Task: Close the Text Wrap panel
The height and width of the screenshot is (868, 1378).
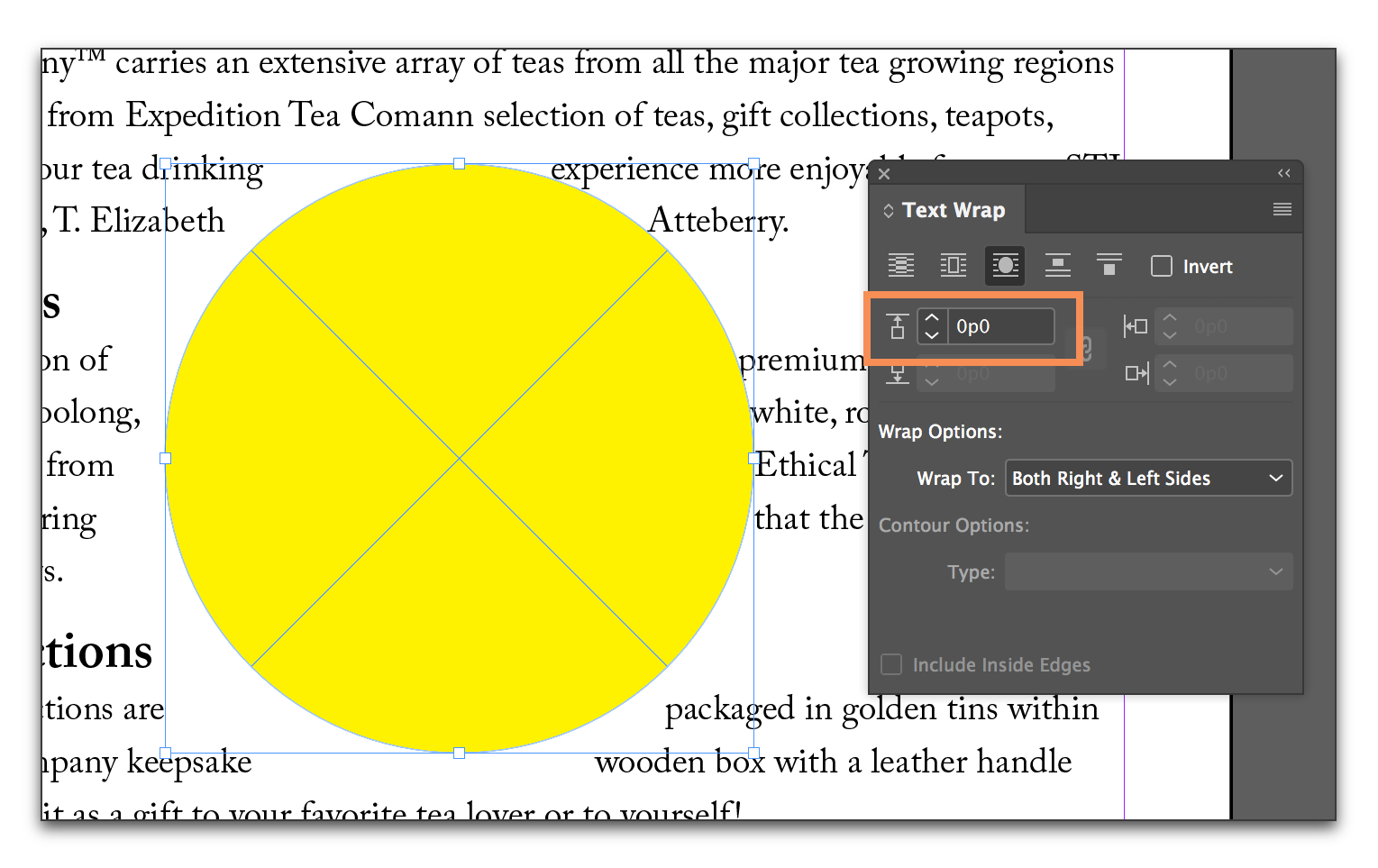Action: [884, 173]
